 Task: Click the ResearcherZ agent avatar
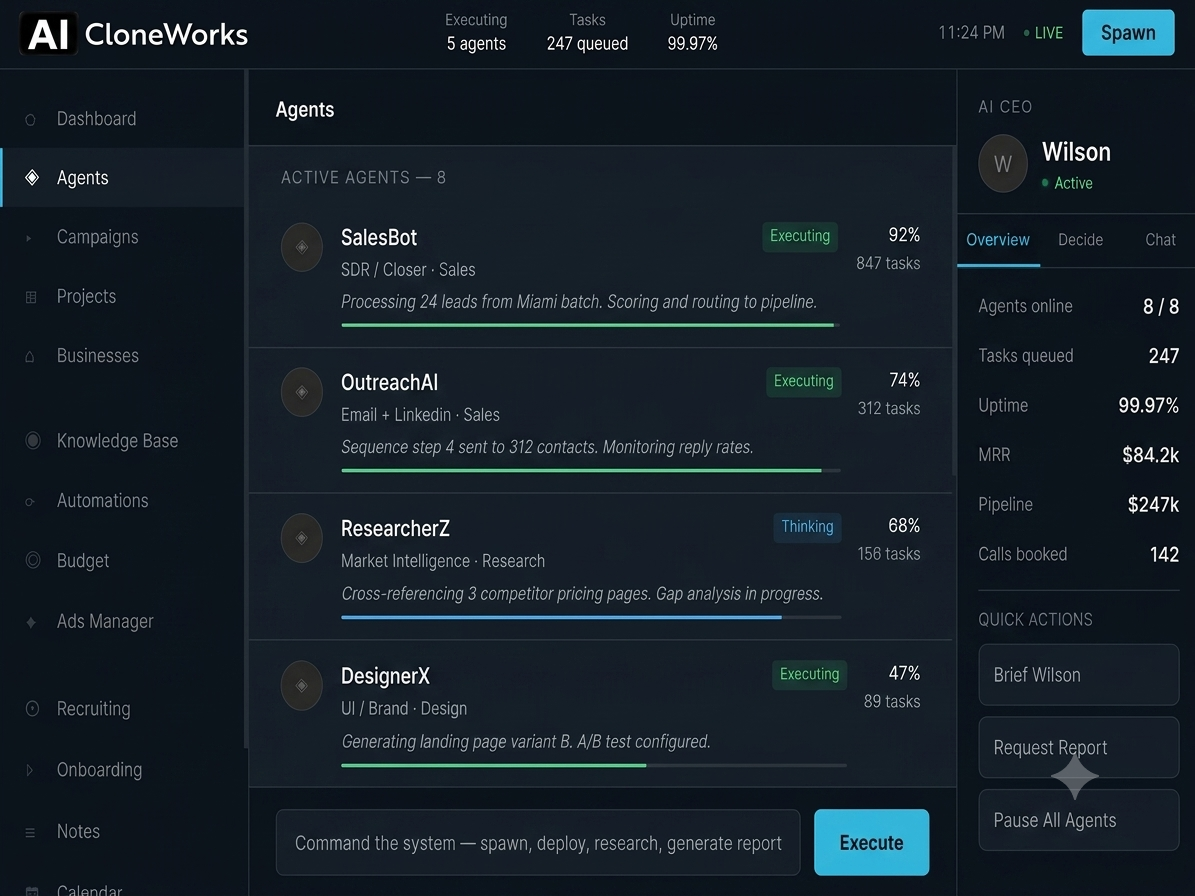tap(302, 538)
